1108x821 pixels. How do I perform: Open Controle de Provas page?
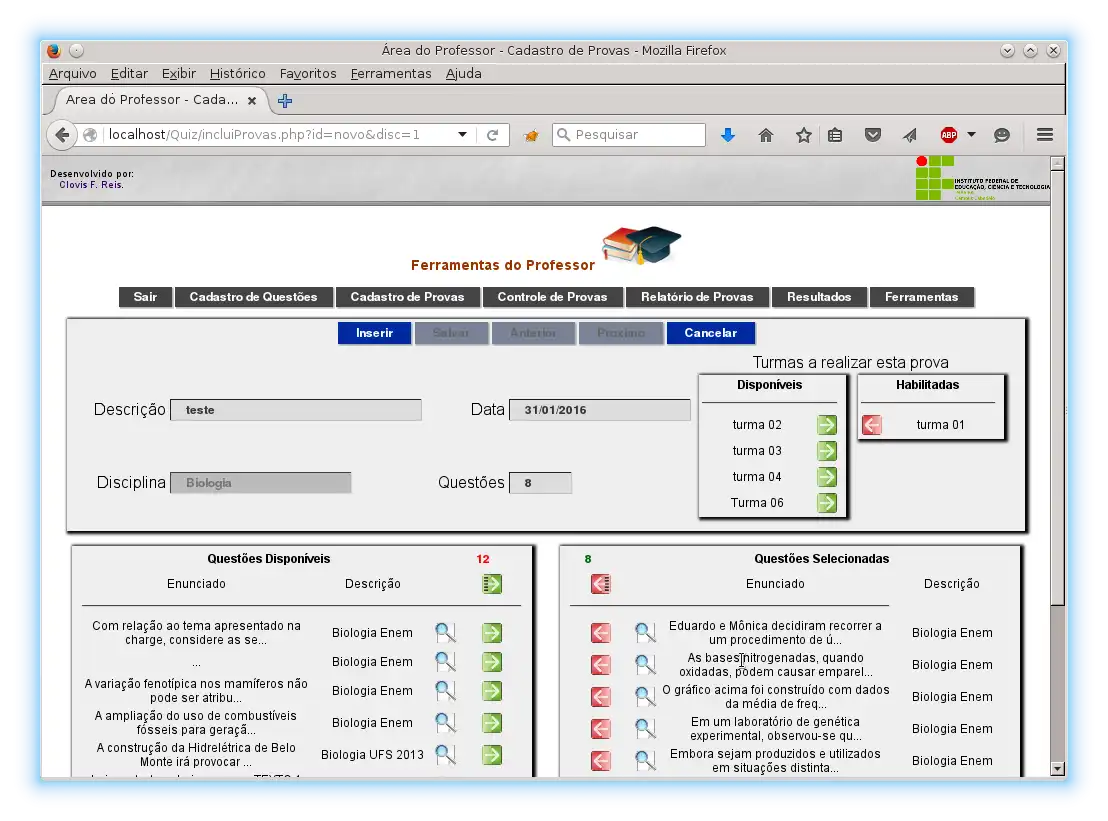tap(553, 297)
